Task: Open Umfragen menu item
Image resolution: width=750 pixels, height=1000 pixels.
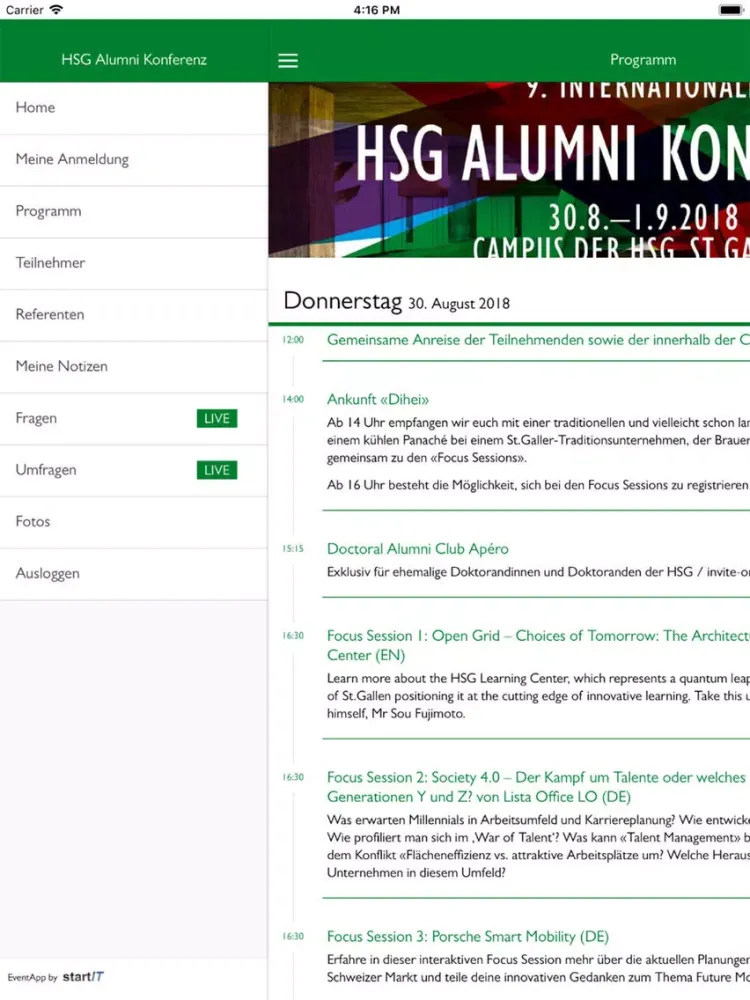Action: tap(134, 470)
